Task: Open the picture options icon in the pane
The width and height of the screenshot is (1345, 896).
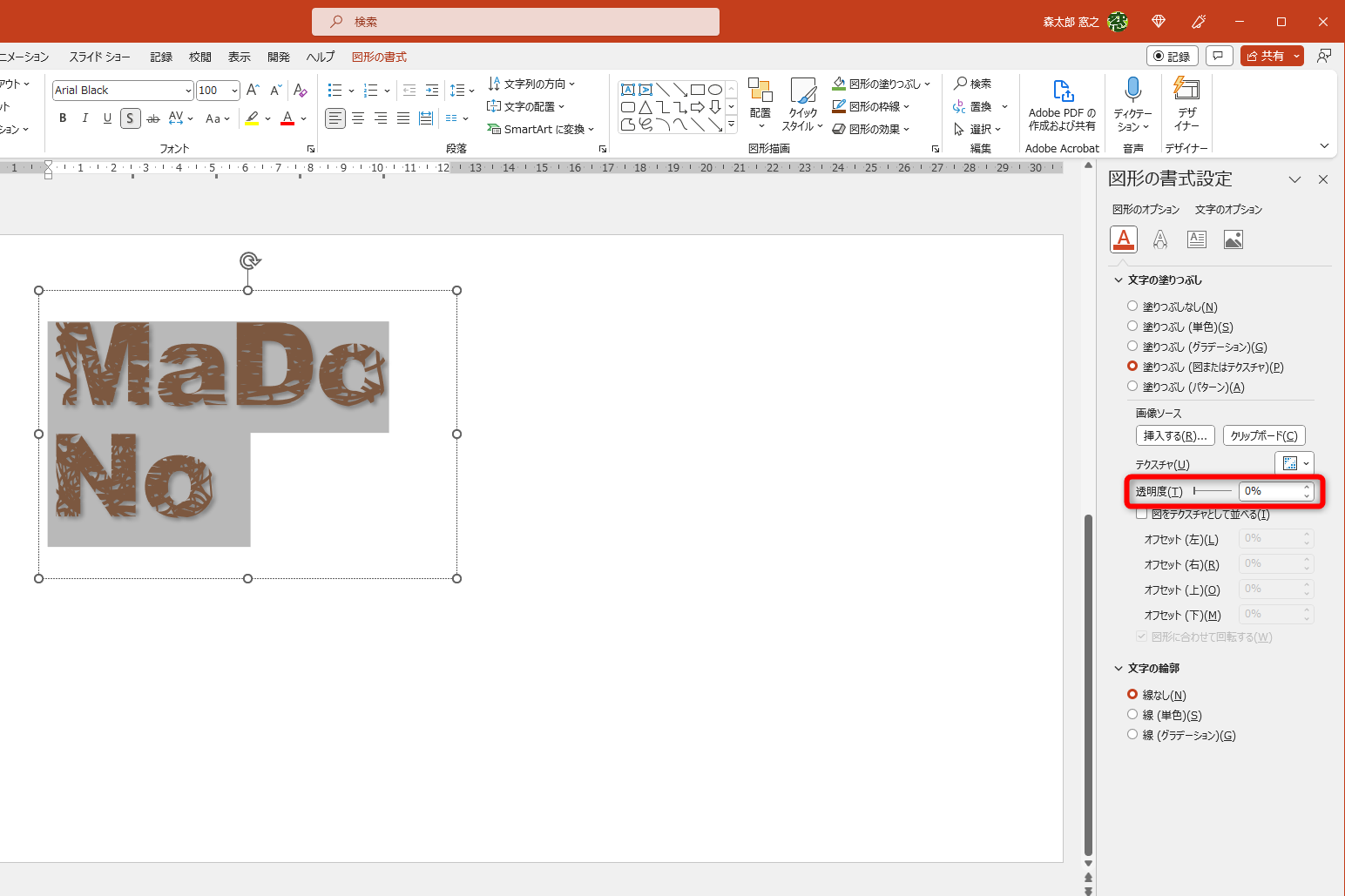Action: click(1233, 239)
